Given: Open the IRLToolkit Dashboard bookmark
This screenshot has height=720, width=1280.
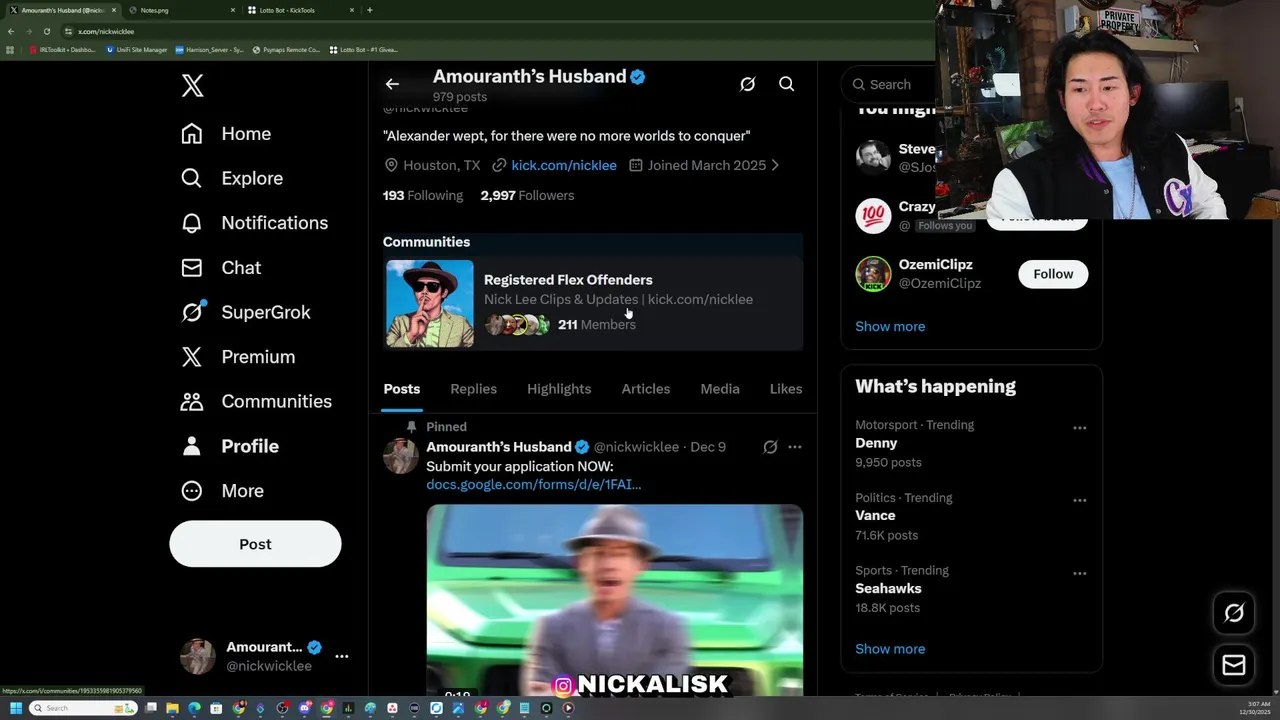Looking at the screenshot, I should 62,49.
